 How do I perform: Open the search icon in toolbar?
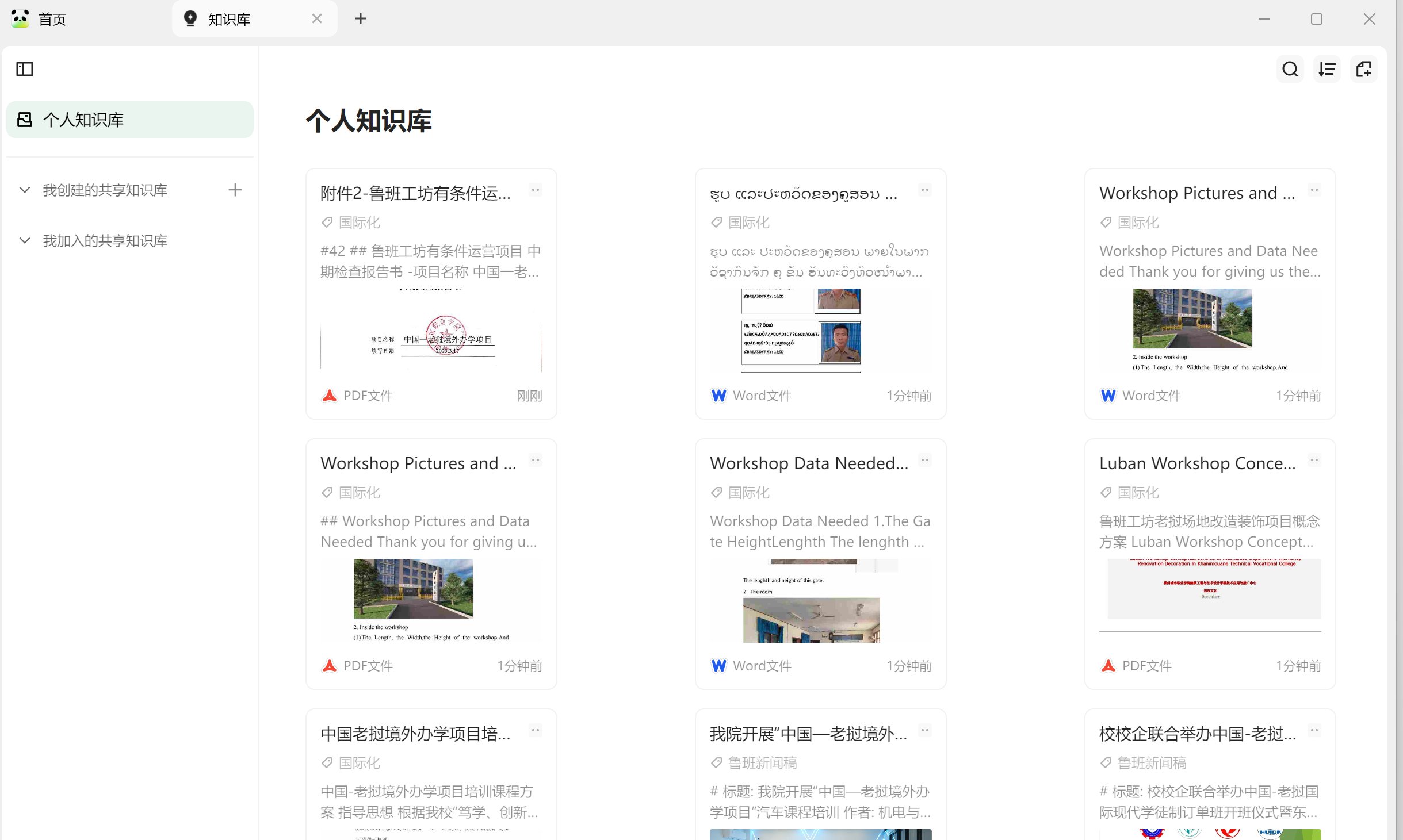pyautogui.click(x=1290, y=69)
